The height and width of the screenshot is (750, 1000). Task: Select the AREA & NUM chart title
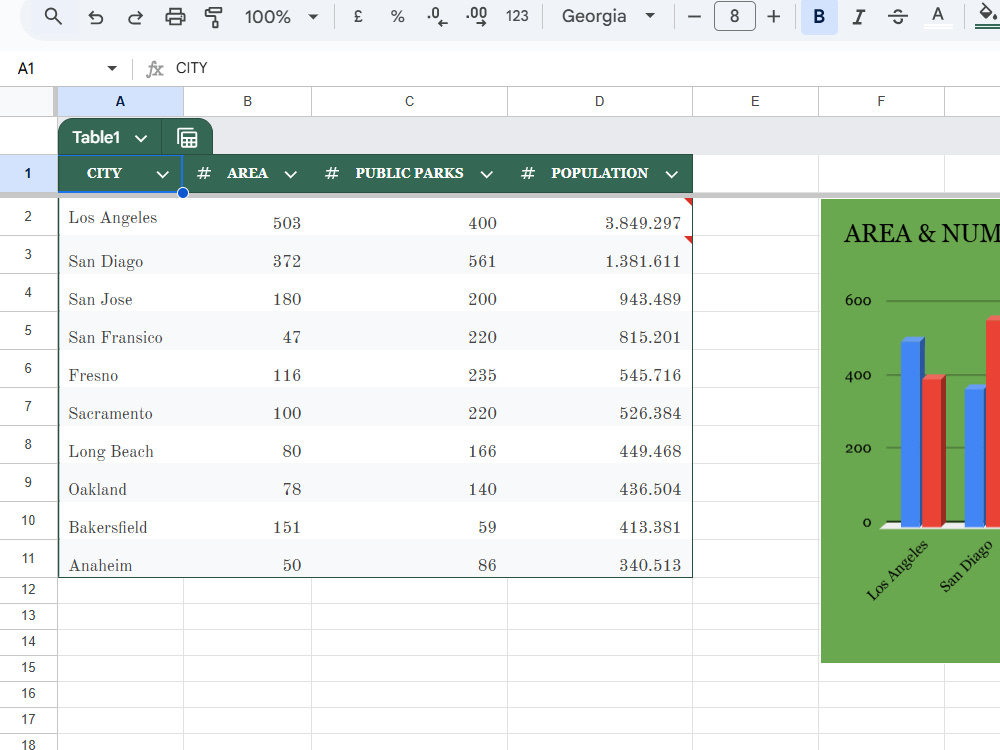(x=922, y=233)
